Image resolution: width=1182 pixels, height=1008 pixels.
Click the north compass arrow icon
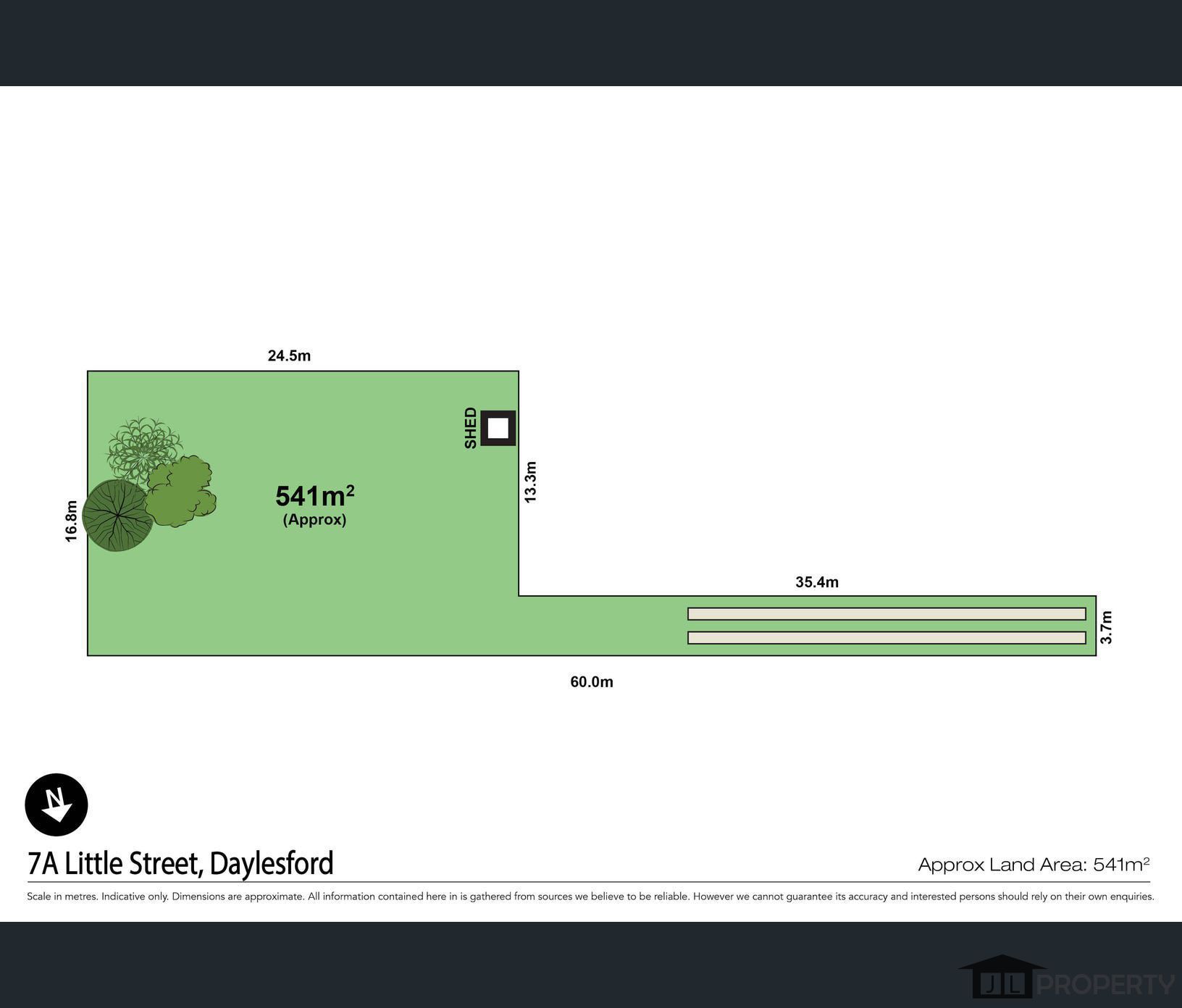click(56, 805)
